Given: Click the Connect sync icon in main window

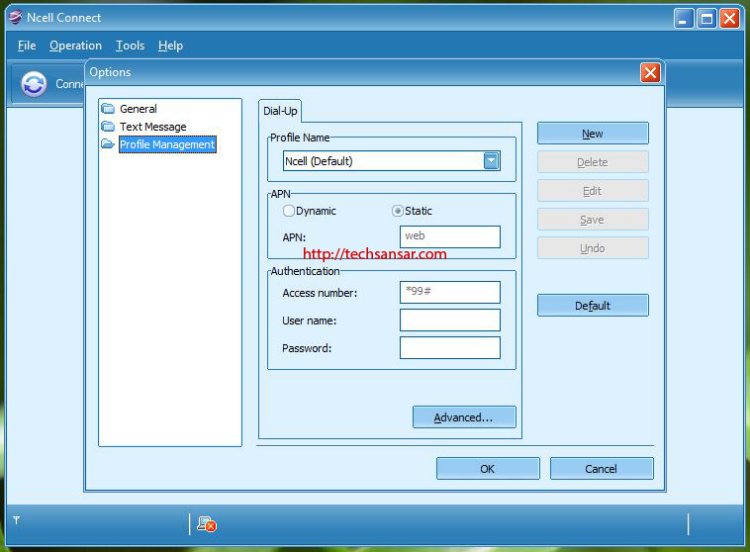Looking at the screenshot, I should pyautogui.click(x=33, y=84).
